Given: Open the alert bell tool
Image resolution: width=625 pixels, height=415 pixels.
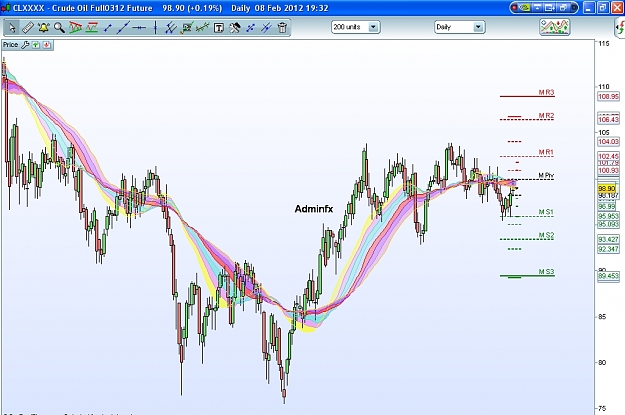Looking at the screenshot, I should 43,28.
